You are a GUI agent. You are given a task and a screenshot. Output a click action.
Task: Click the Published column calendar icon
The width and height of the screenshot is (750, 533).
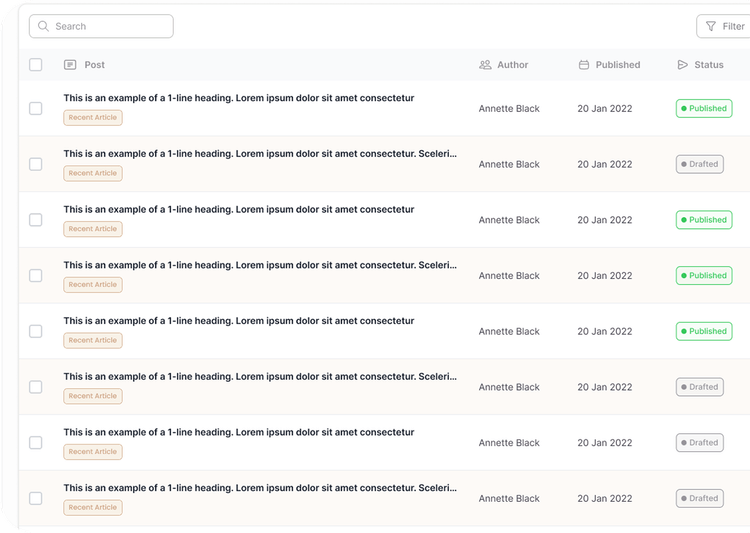pos(584,65)
